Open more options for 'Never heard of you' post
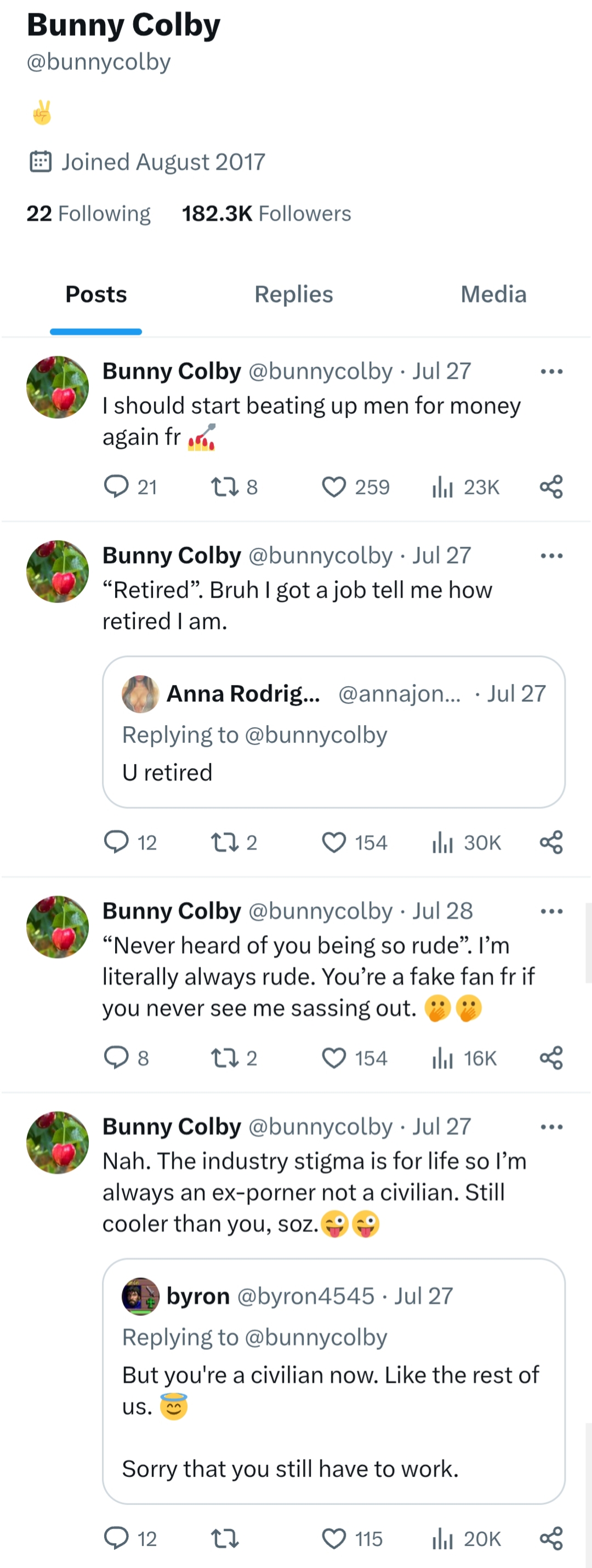Screen dimensions: 592x1568 tap(551, 911)
